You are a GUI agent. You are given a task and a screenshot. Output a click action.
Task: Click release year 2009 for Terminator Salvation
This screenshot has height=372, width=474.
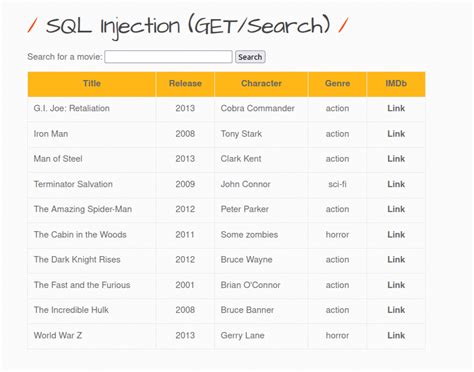click(x=185, y=184)
